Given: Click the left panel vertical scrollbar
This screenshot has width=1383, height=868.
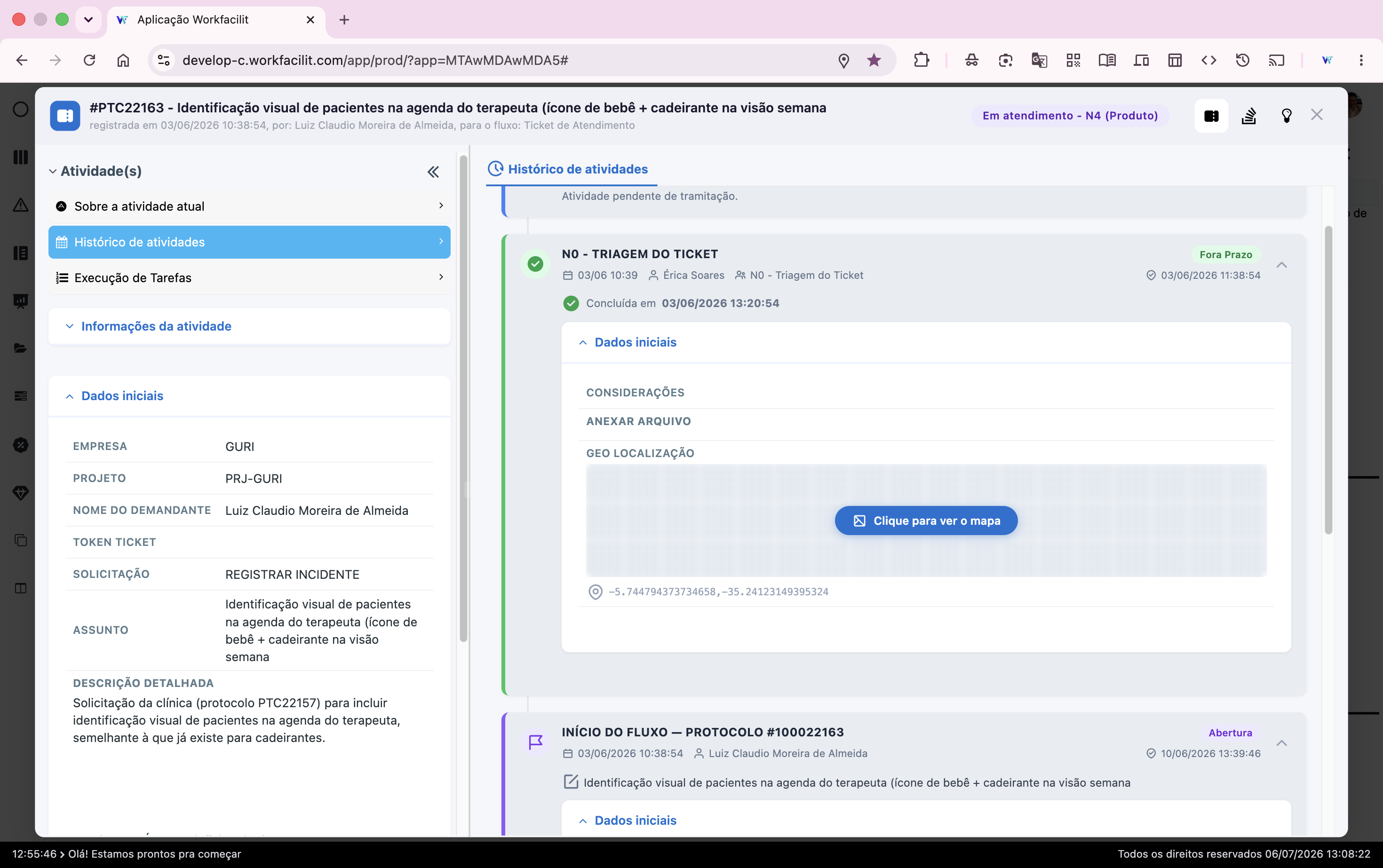Looking at the screenshot, I should [463, 399].
